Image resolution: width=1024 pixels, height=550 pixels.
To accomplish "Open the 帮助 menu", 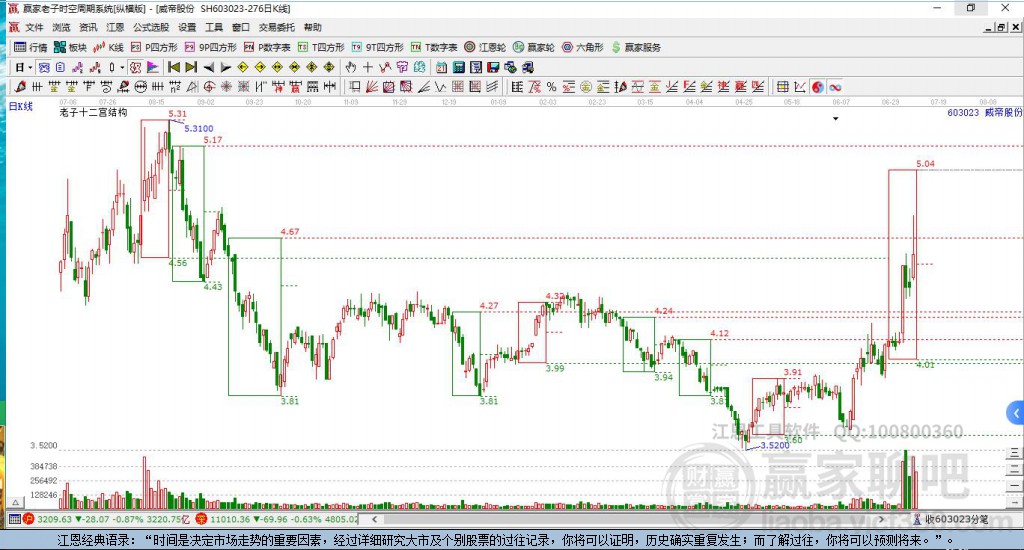I will [x=313, y=27].
